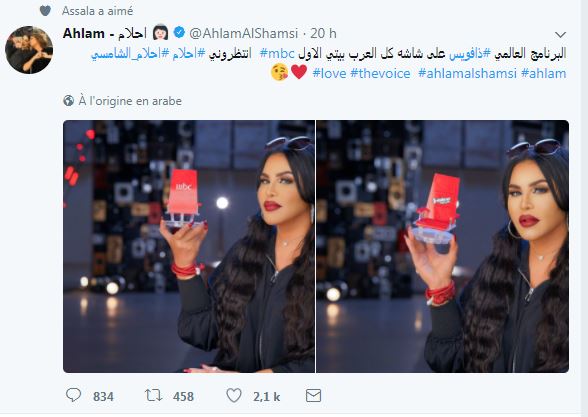
Task: Click the blue verified badge icon
Action: tap(179, 33)
